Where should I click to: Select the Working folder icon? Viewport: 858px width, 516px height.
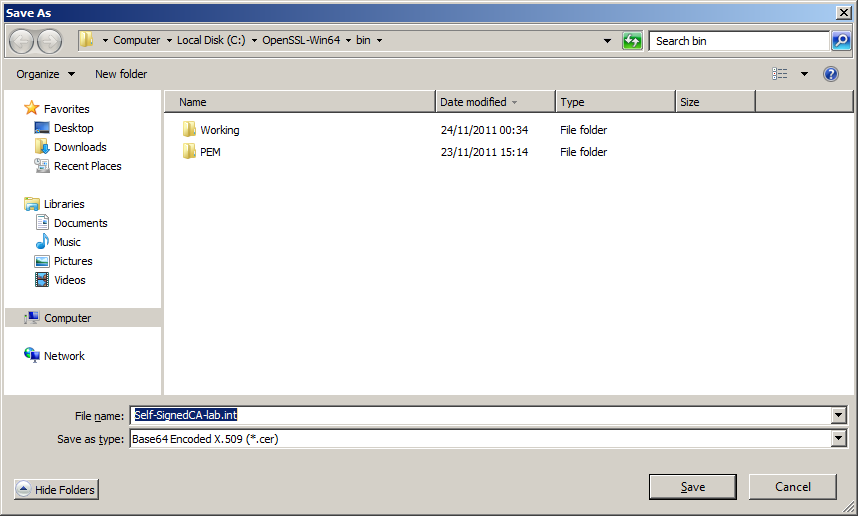[189, 130]
